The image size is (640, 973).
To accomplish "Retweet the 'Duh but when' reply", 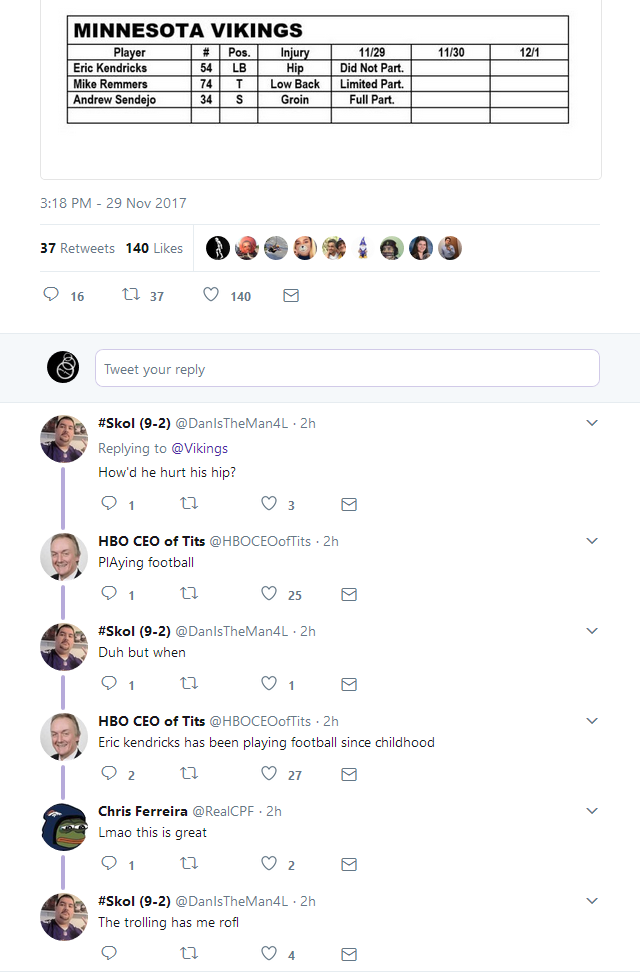I will [x=189, y=684].
